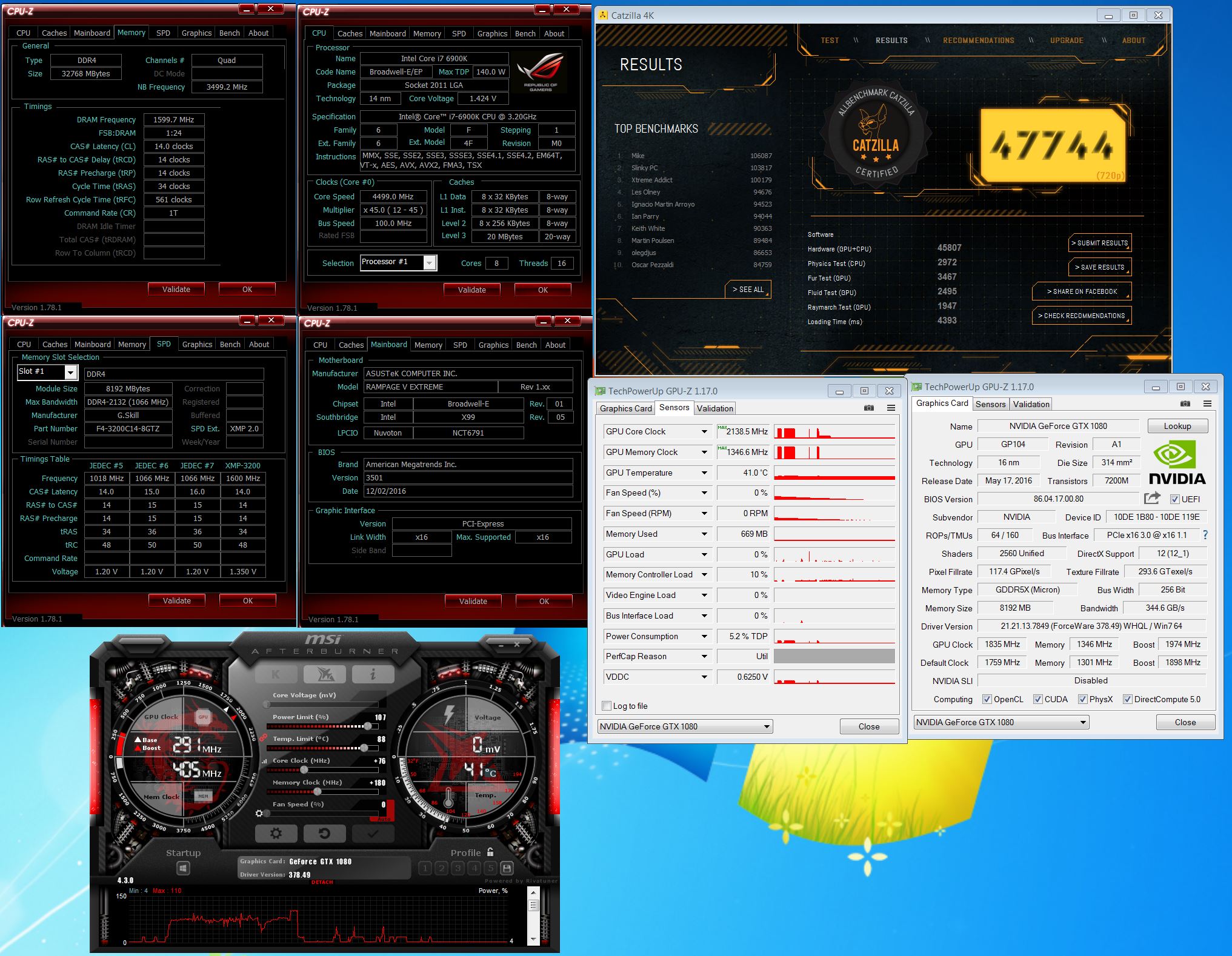Take a GPU-Z Sensors screenshot with camera icon

tap(869, 408)
